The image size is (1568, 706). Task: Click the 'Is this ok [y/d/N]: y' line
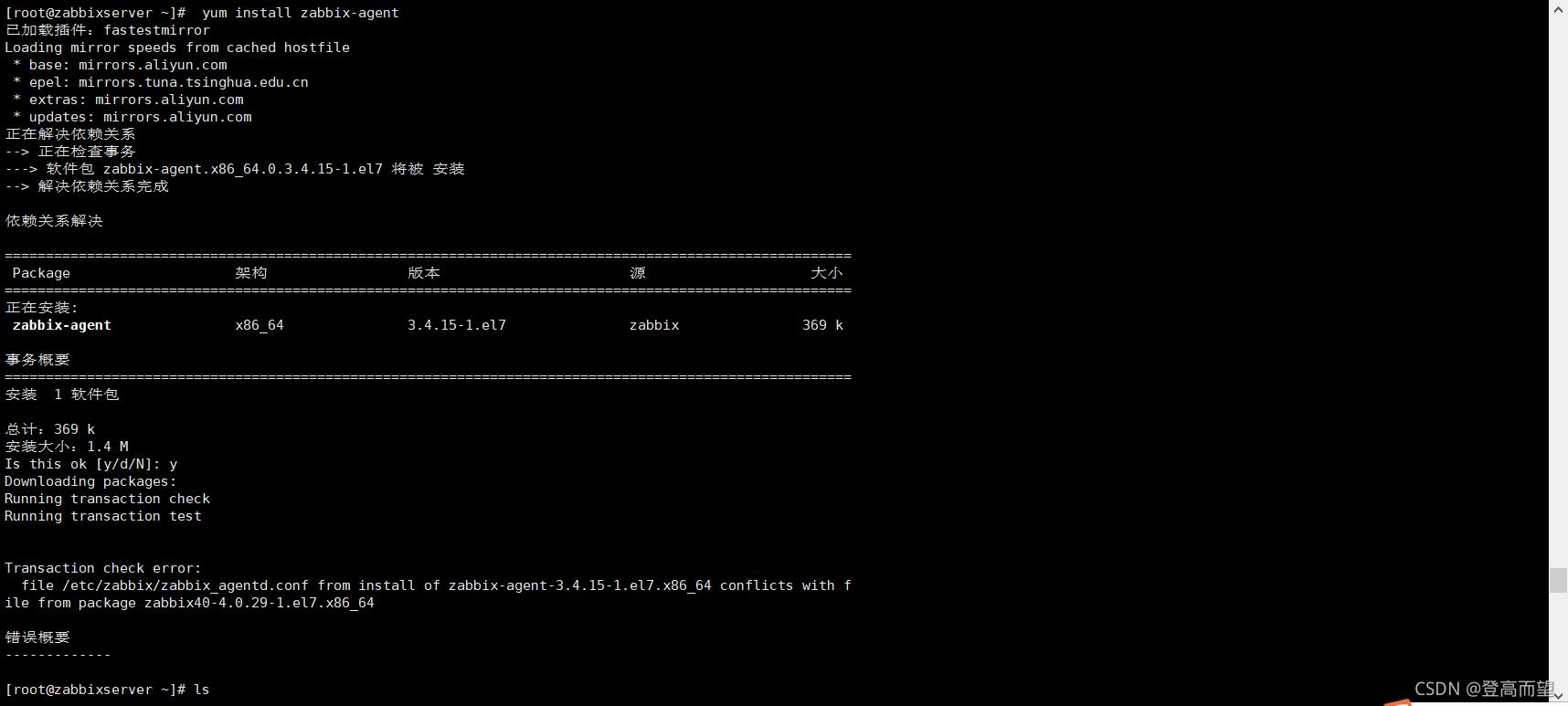click(x=91, y=464)
